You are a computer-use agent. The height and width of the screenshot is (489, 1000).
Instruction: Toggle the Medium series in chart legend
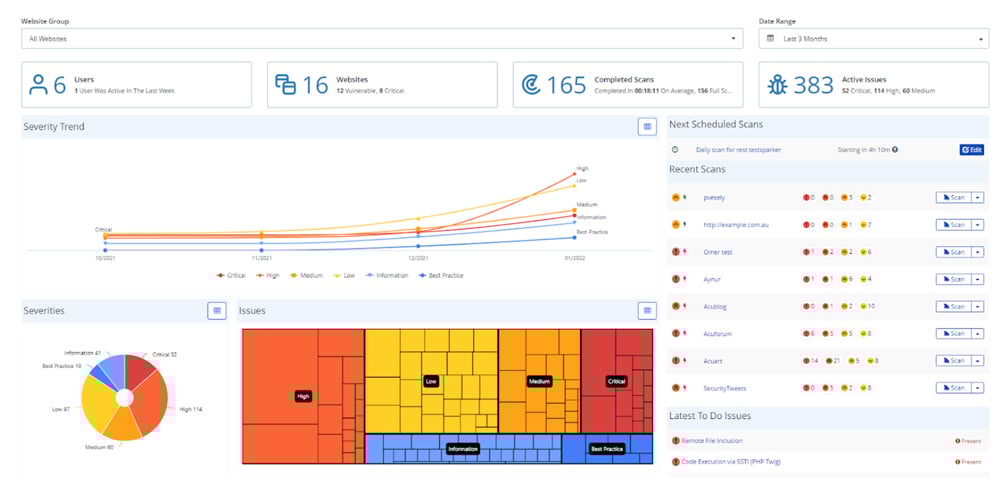point(306,275)
